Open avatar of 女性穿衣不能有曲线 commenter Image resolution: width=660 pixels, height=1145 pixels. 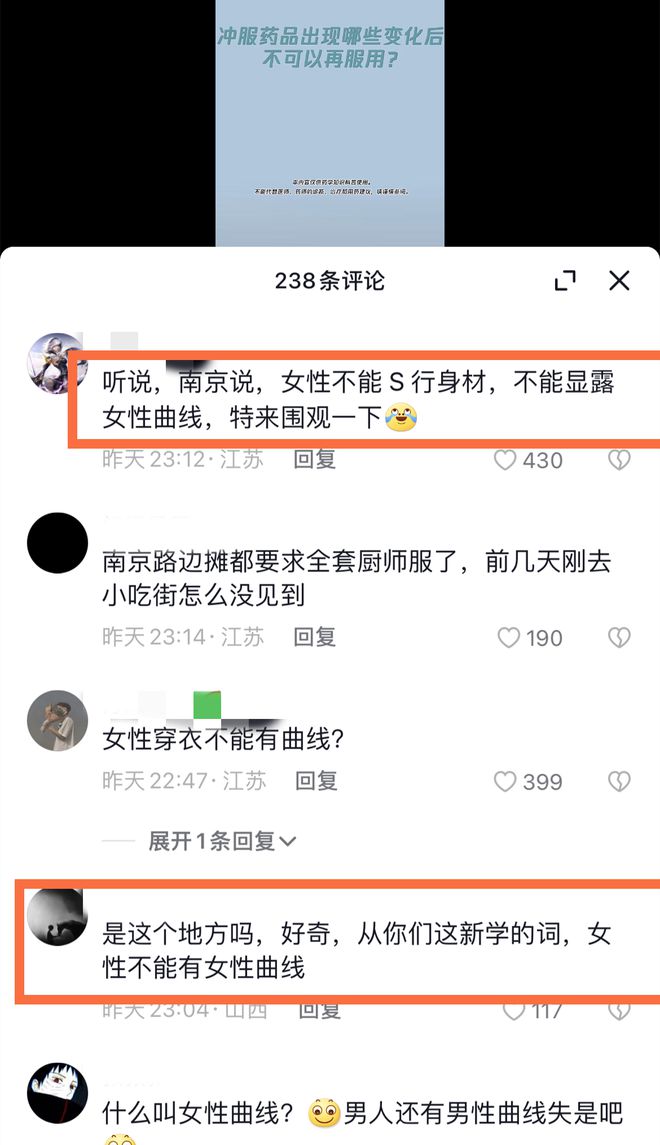click(57, 721)
